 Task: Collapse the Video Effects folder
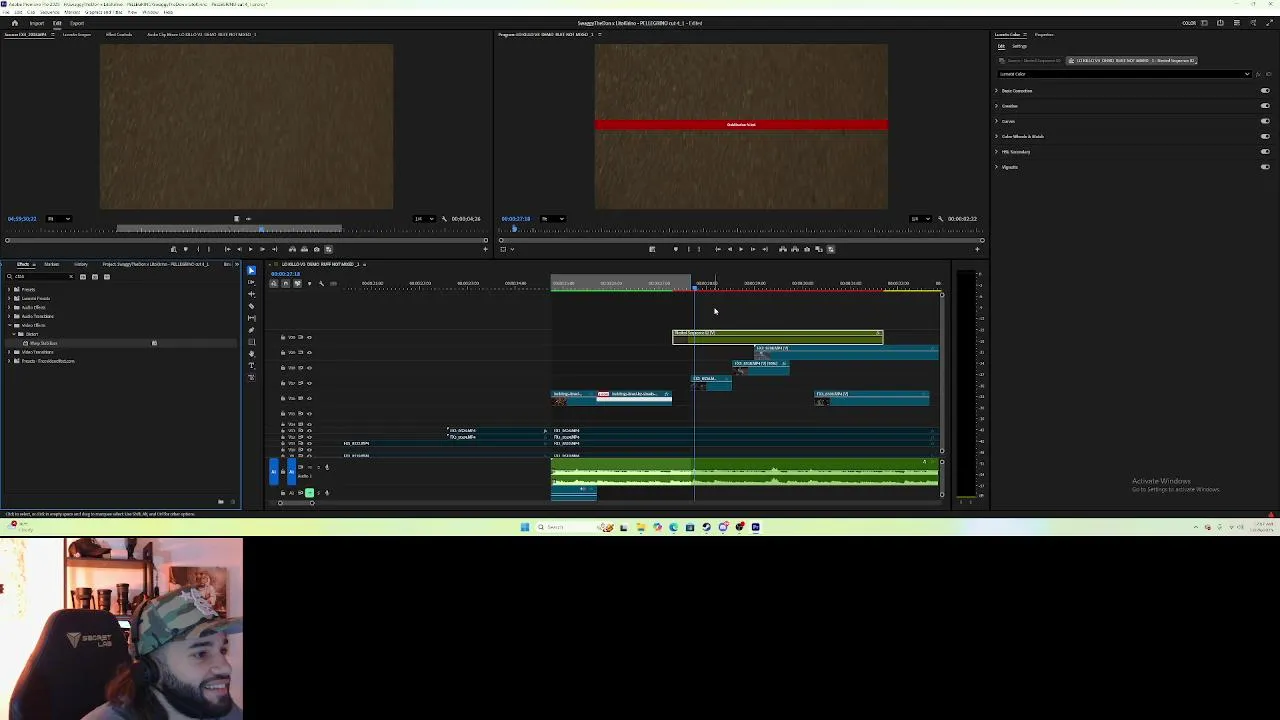coord(9,325)
